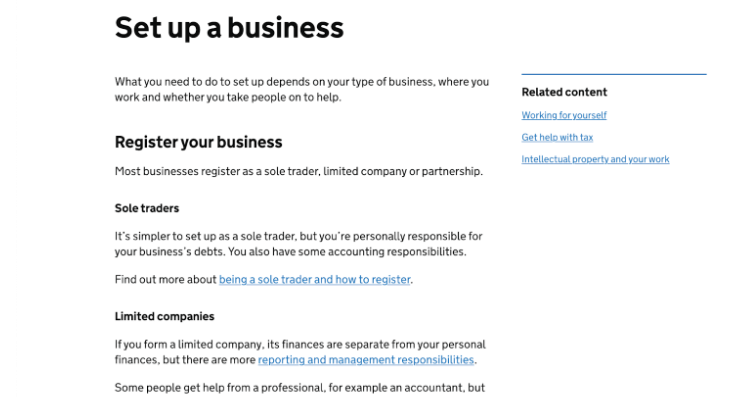This screenshot has width=740, height=406.
Task: Click the blue line above Related content
Action: [x=613, y=74]
